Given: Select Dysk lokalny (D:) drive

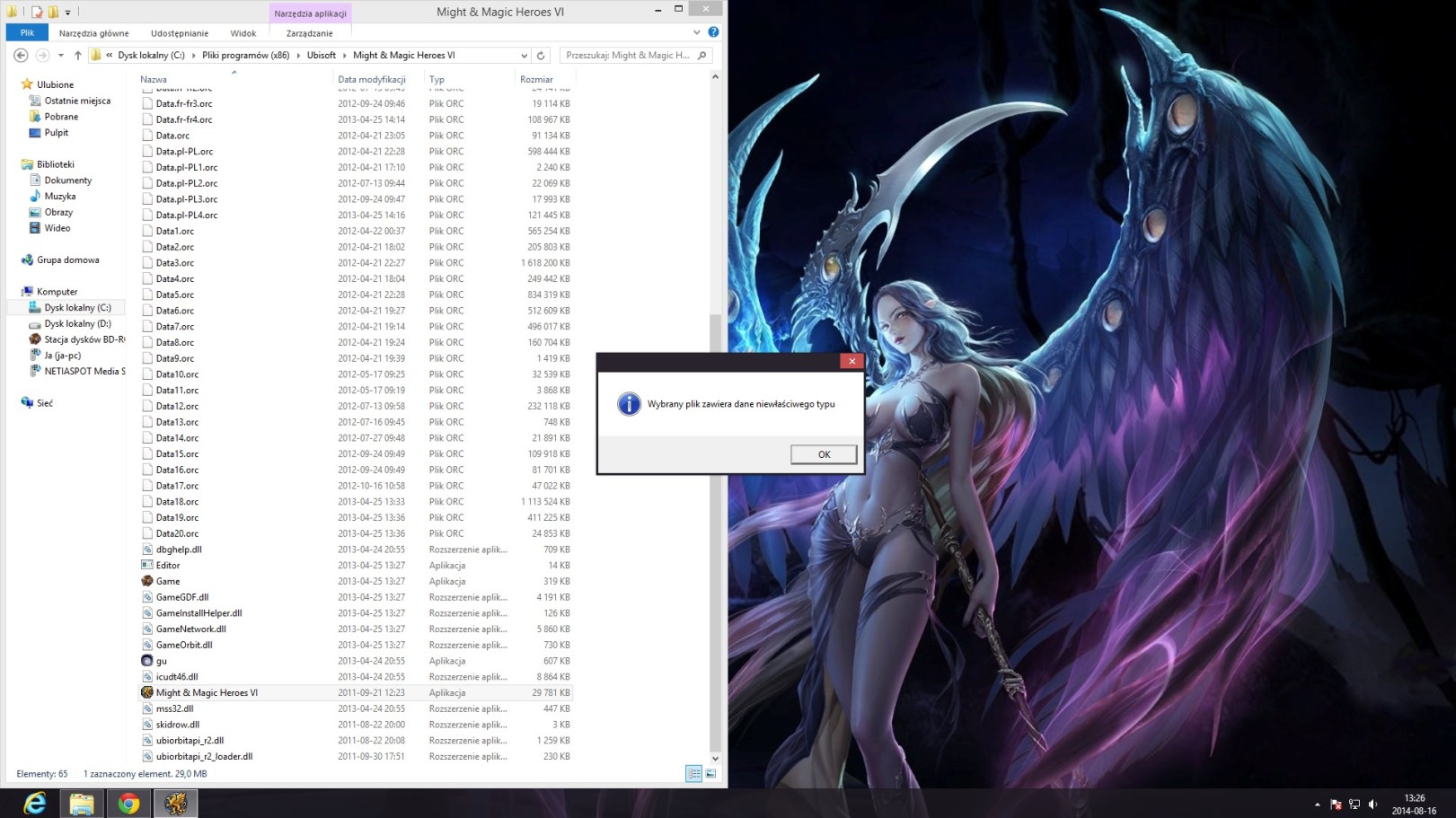Looking at the screenshot, I should point(77,324).
